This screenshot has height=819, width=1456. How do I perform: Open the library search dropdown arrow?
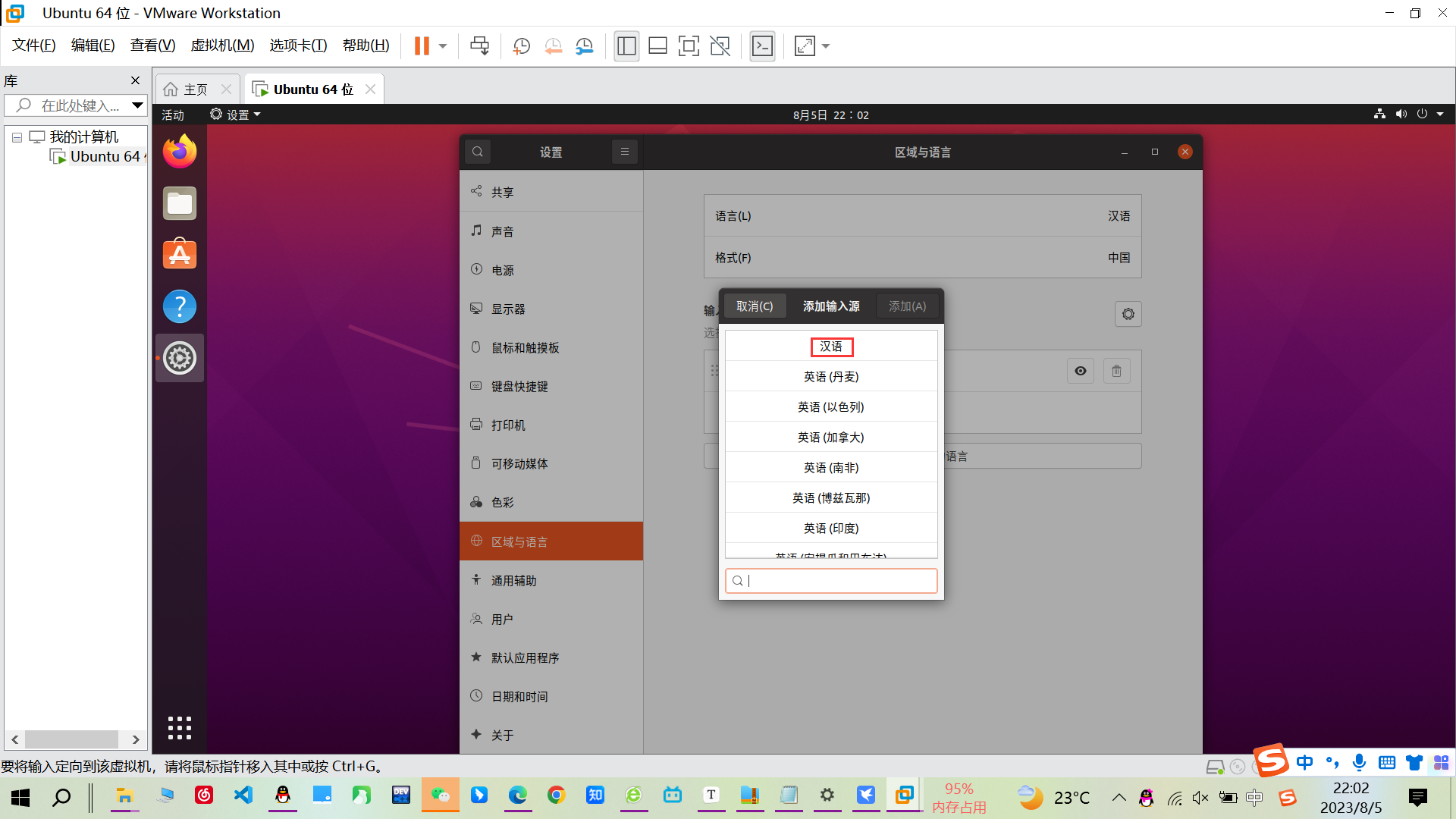137,105
